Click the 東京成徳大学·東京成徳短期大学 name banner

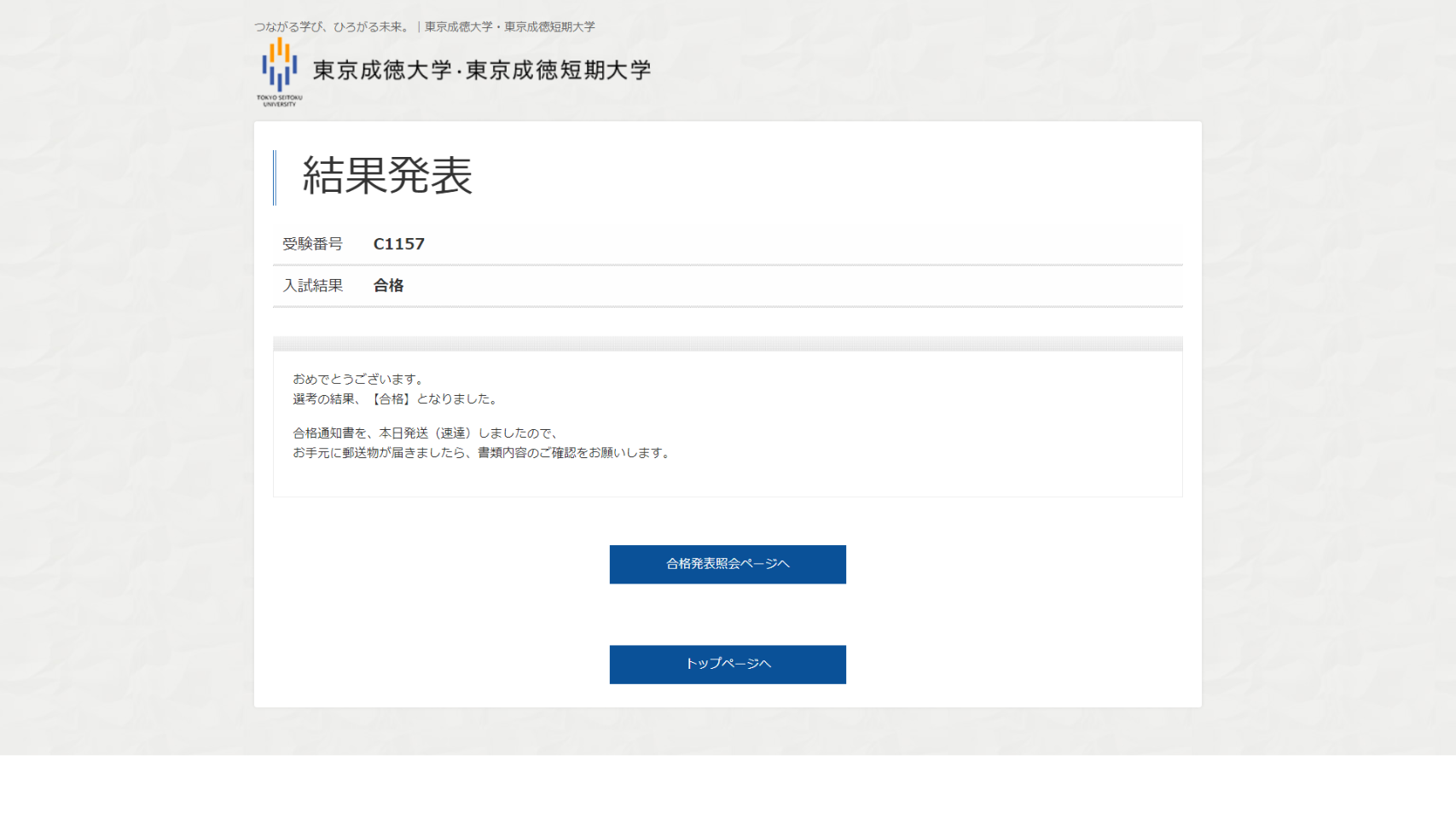481,70
